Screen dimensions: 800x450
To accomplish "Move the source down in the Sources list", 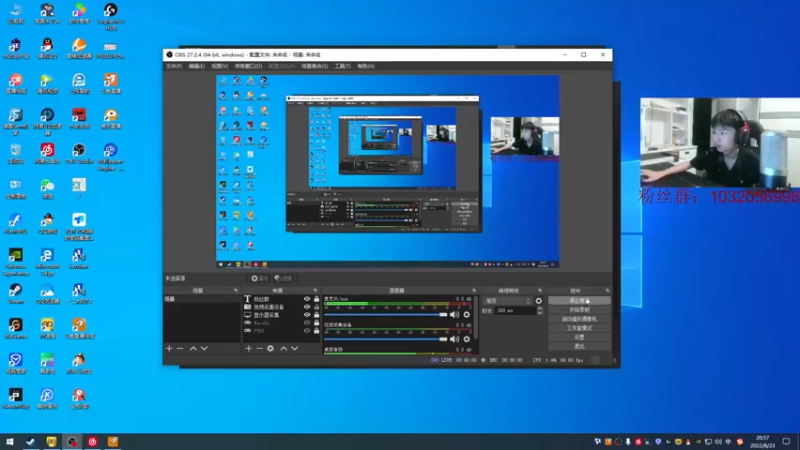I will 294,348.
